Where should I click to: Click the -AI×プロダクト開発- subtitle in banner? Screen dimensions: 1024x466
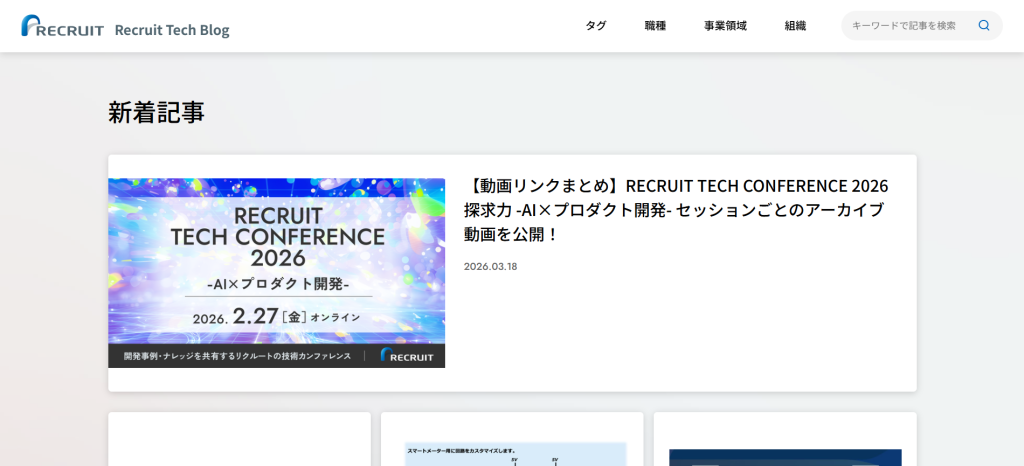(x=277, y=284)
